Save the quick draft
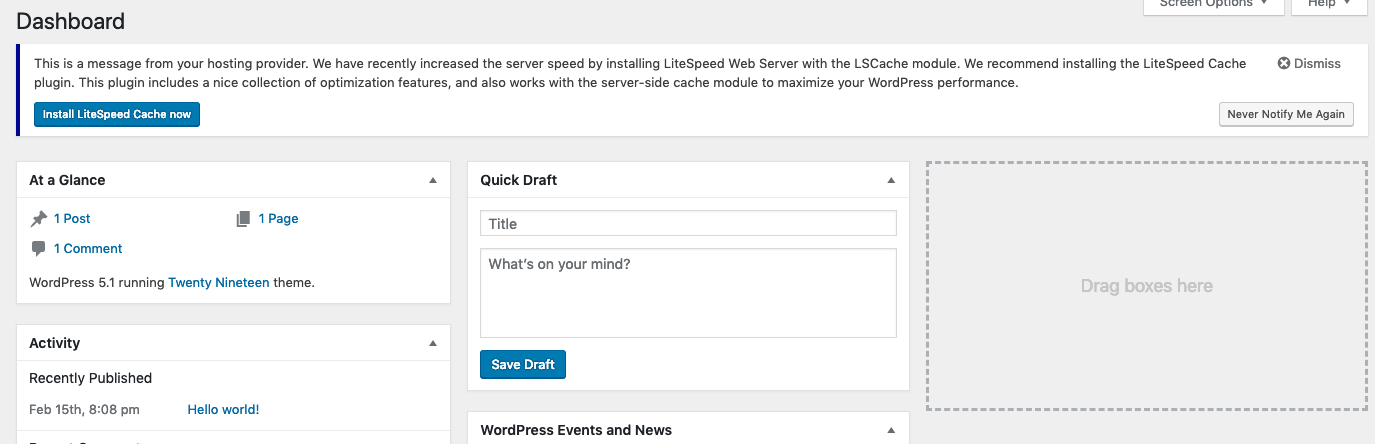The height and width of the screenshot is (444, 1375). 523,365
